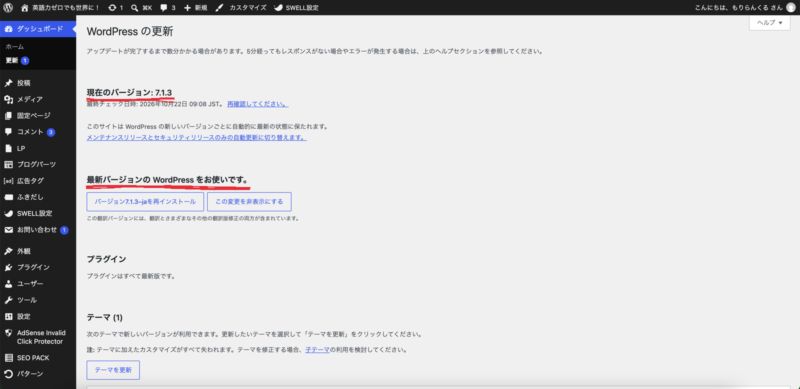The height and width of the screenshot is (389, 800).
Task: Open 固定ページ menu label
Action: click(x=34, y=115)
